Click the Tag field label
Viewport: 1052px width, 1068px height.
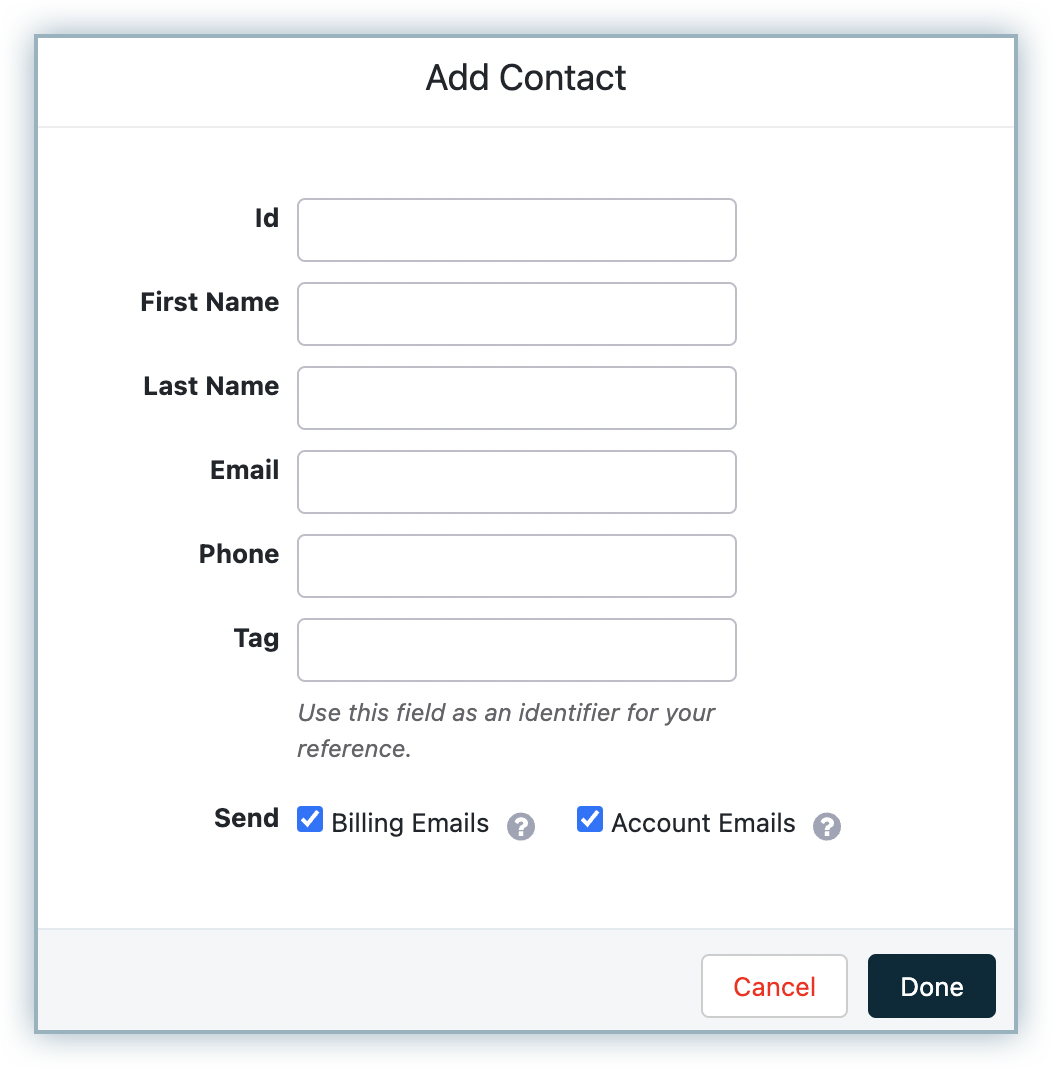pyautogui.click(x=257, y=639)
